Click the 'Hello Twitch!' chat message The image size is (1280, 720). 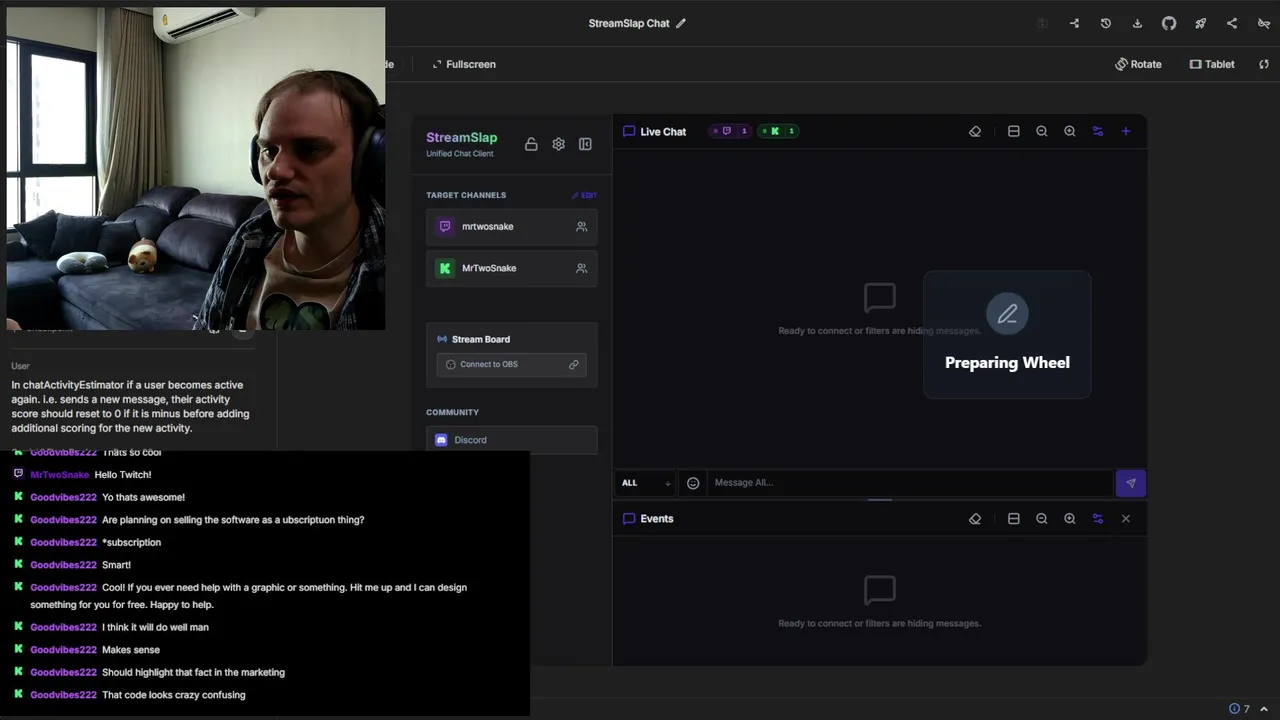[123, 475]
